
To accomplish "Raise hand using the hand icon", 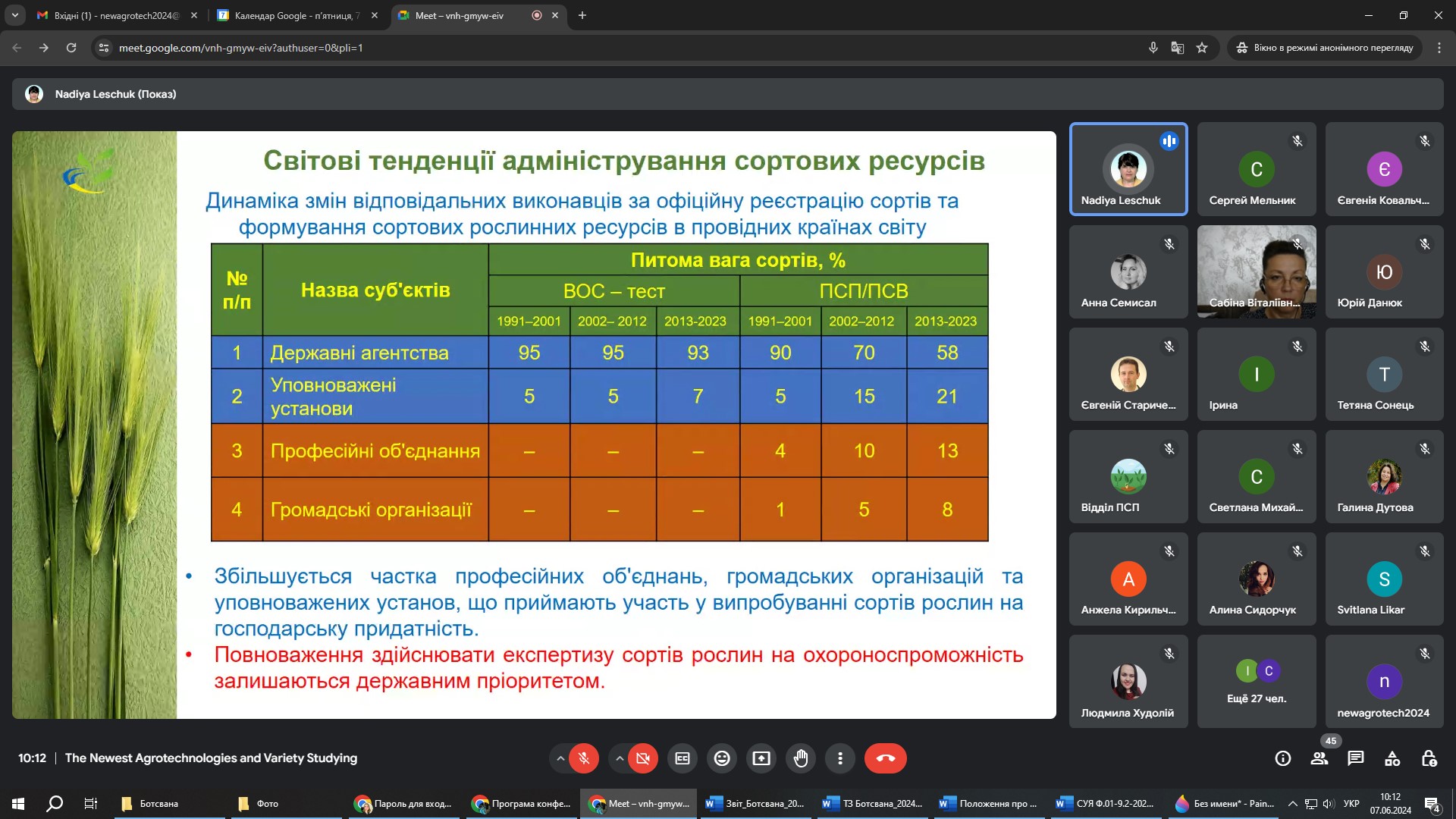I will click(x=801, y=758).
